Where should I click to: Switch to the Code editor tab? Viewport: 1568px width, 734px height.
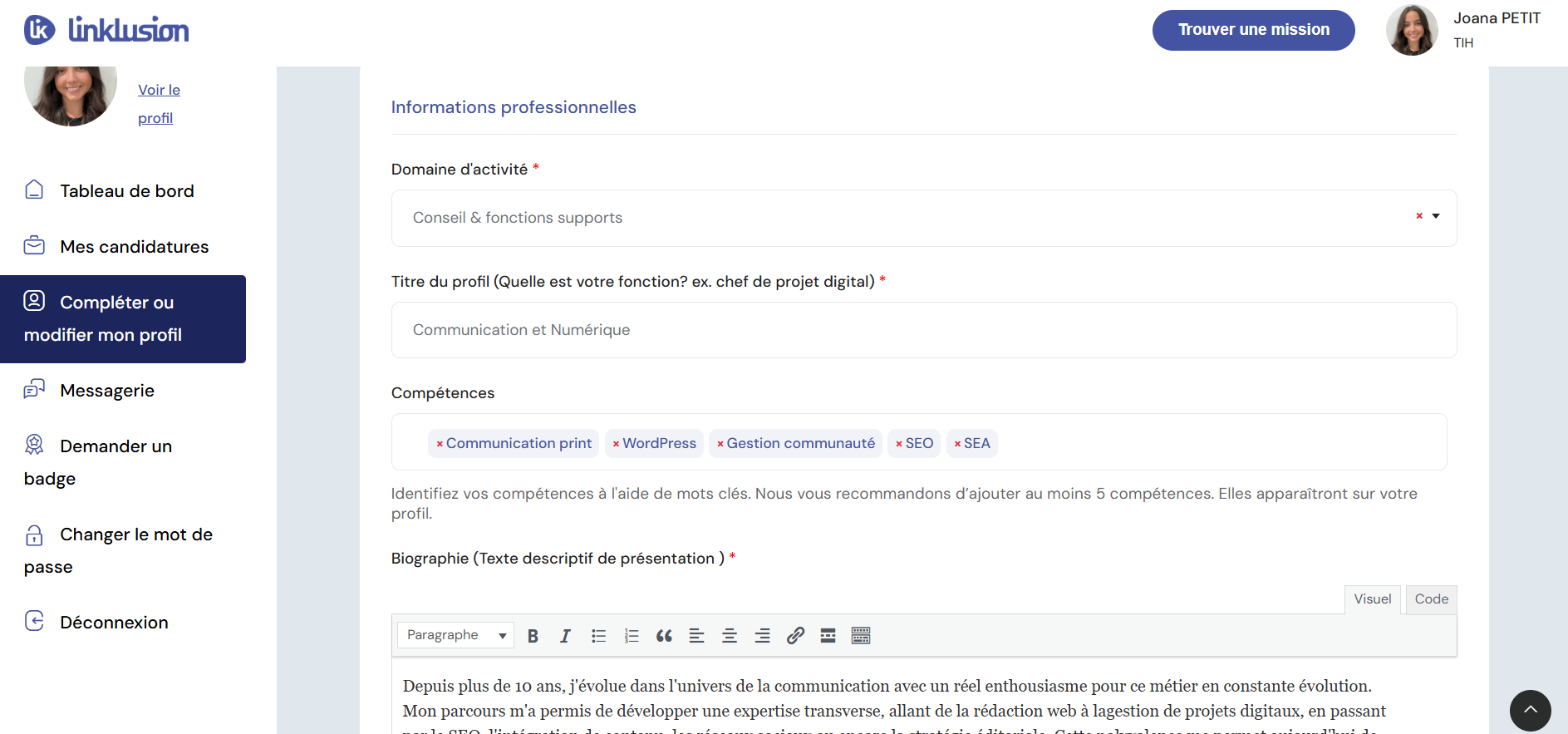pos(1431,599)
